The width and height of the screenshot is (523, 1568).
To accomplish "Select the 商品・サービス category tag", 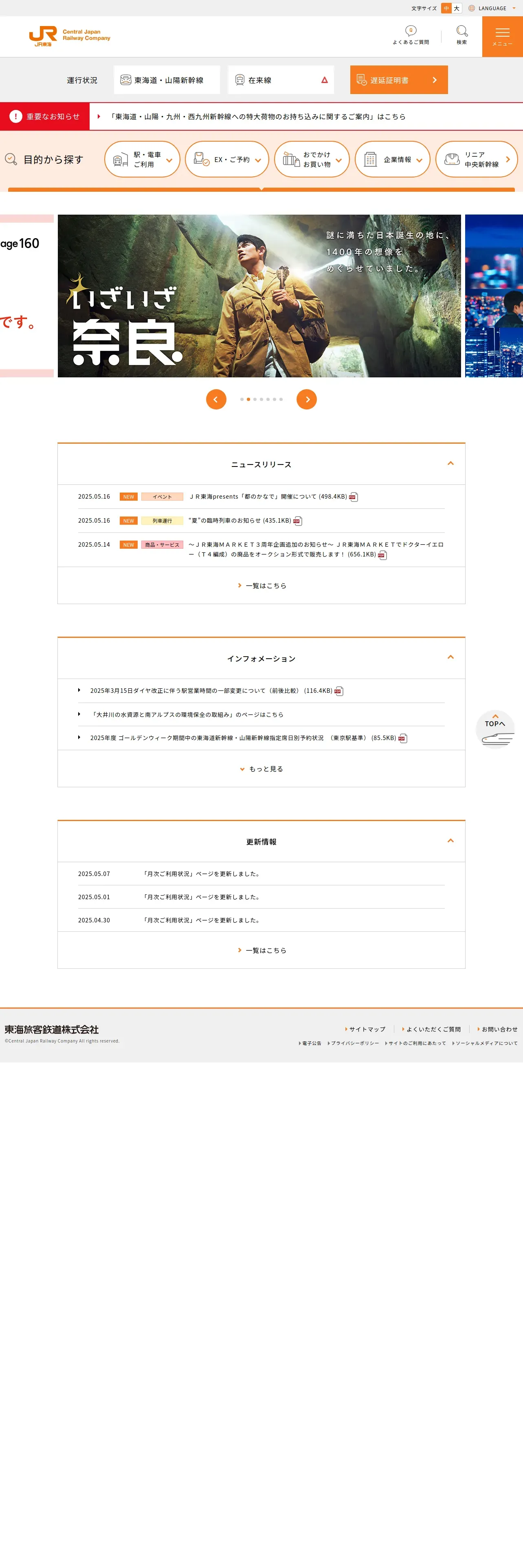I will 162,545.
